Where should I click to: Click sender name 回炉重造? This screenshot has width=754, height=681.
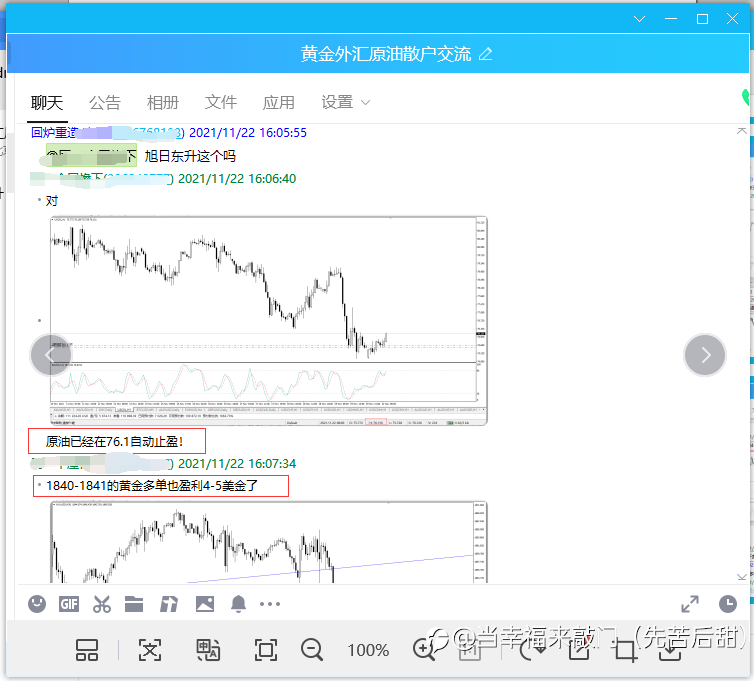54,133
